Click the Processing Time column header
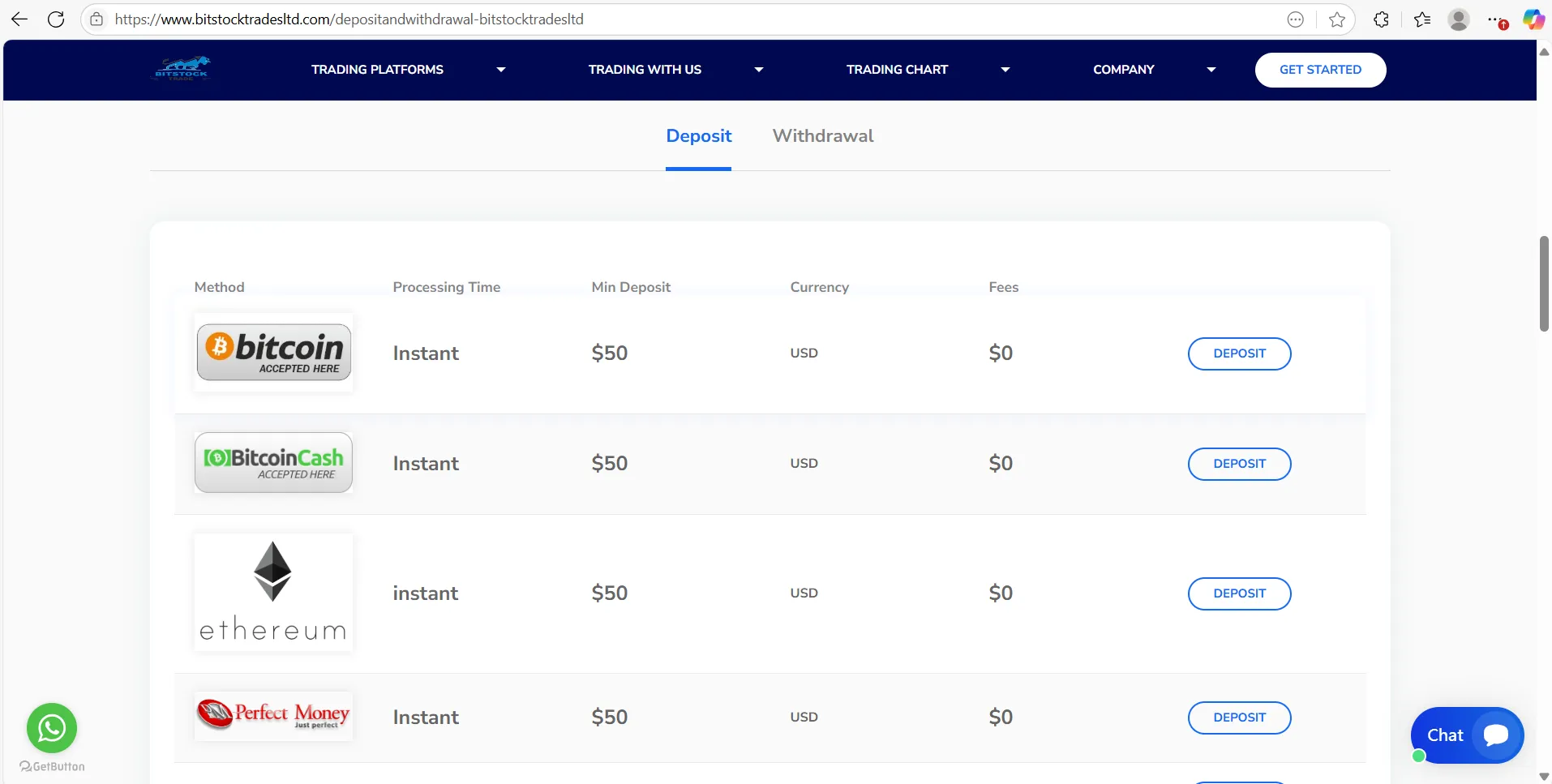 tap(447, 287)
